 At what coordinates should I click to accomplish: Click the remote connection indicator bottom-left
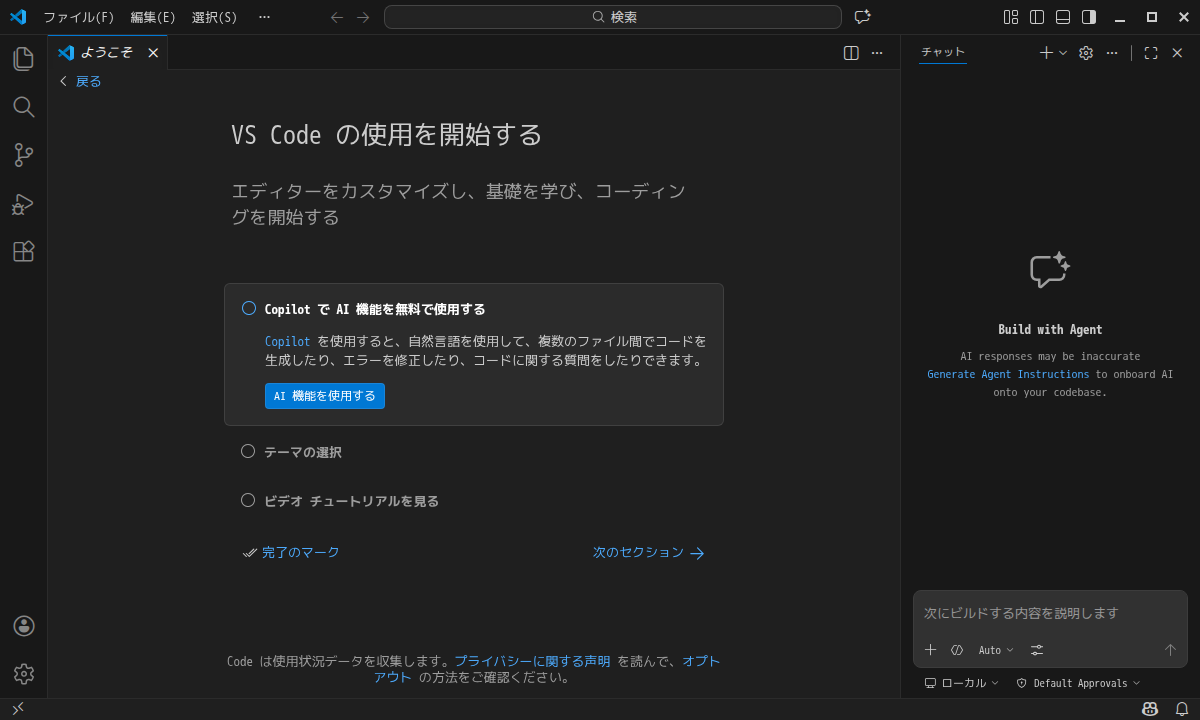tap(17, 708)
